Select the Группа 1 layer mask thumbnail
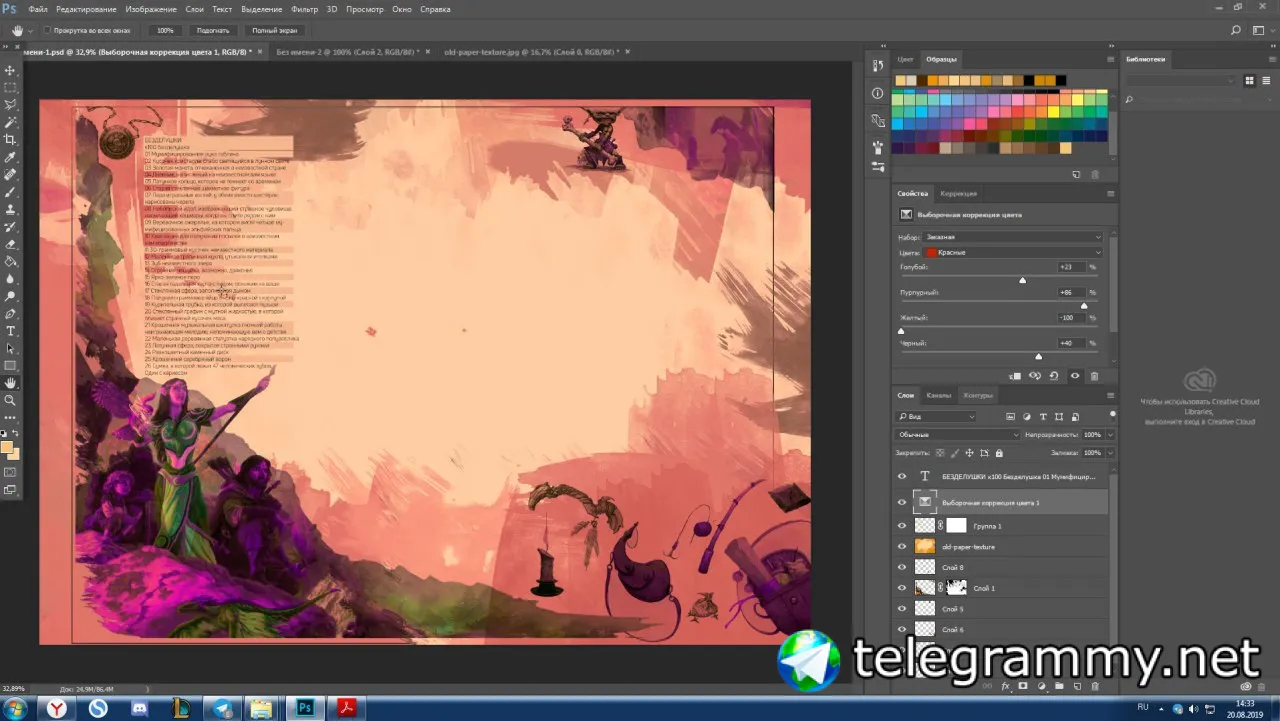1280x721 pixels. pos(957,525)
